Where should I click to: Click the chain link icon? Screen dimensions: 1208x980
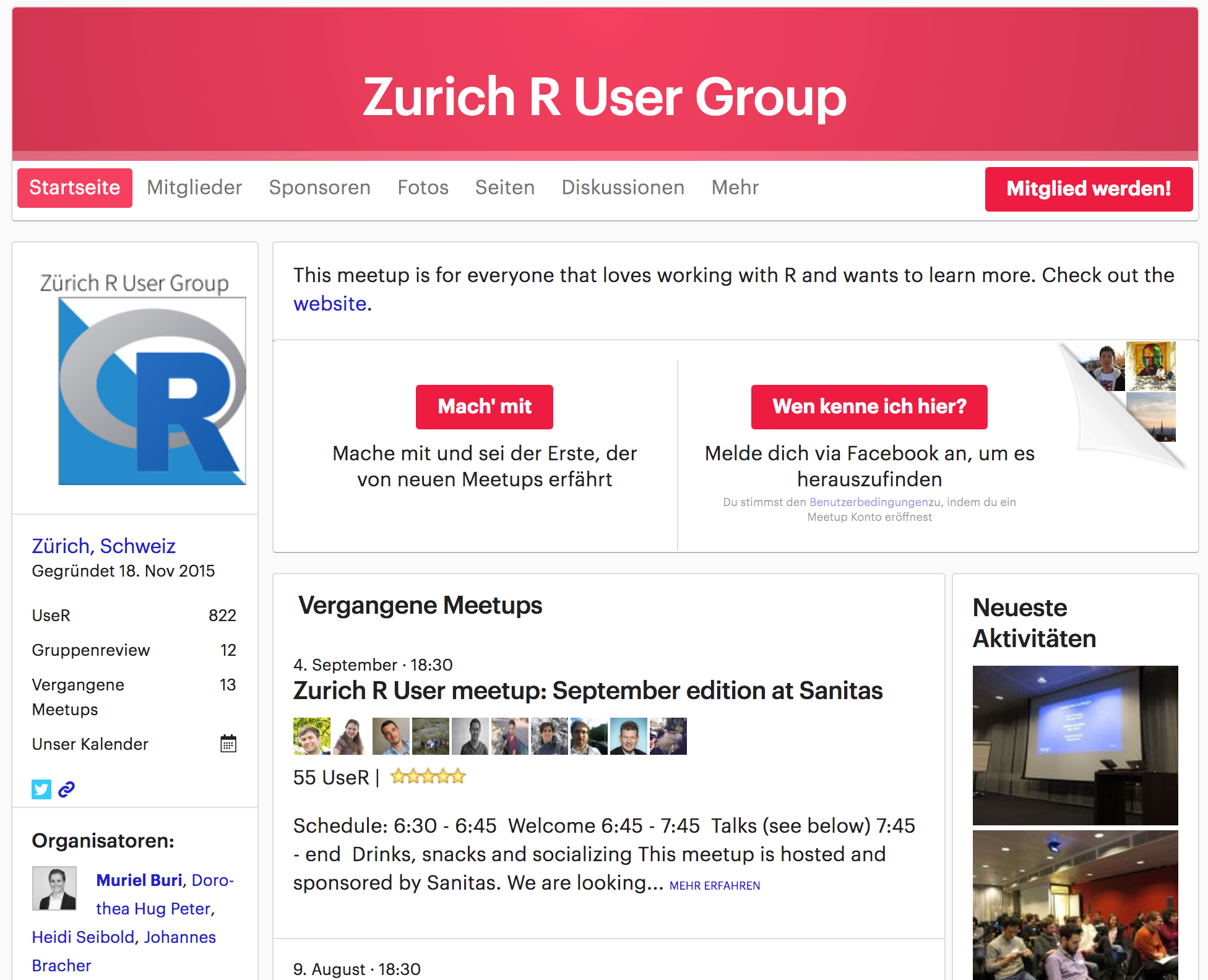point(67,789)
